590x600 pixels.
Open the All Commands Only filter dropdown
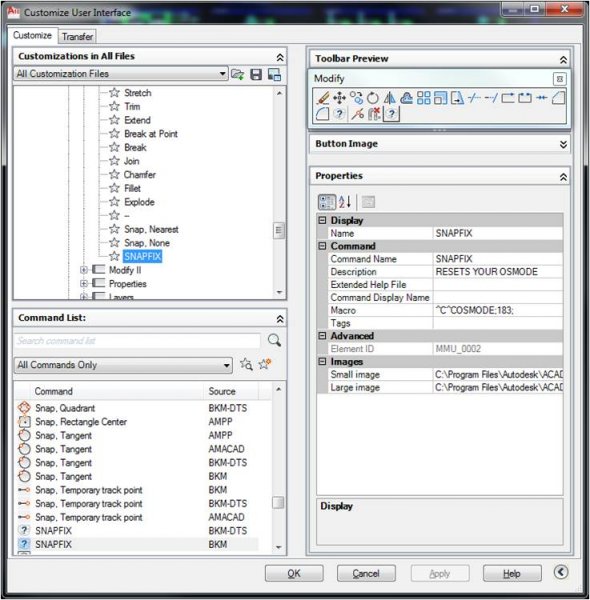click(x=123, y=365)
